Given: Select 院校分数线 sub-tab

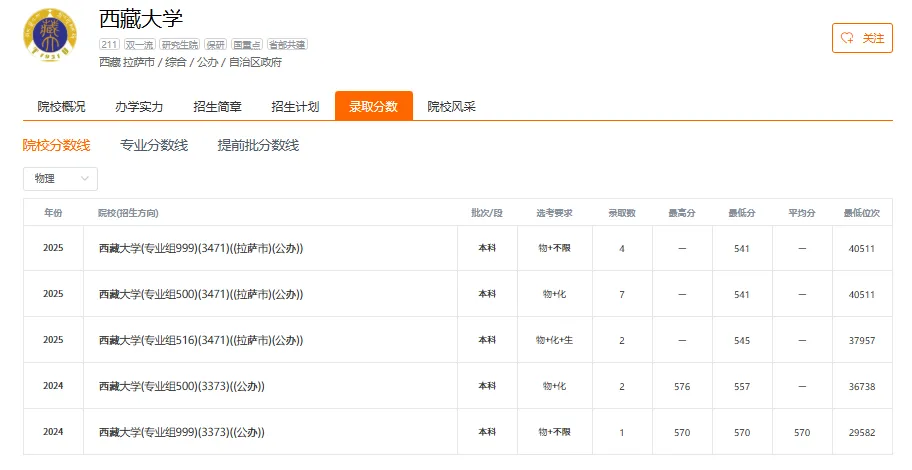Looking at the screenshot, I should (x=56, y=145).
